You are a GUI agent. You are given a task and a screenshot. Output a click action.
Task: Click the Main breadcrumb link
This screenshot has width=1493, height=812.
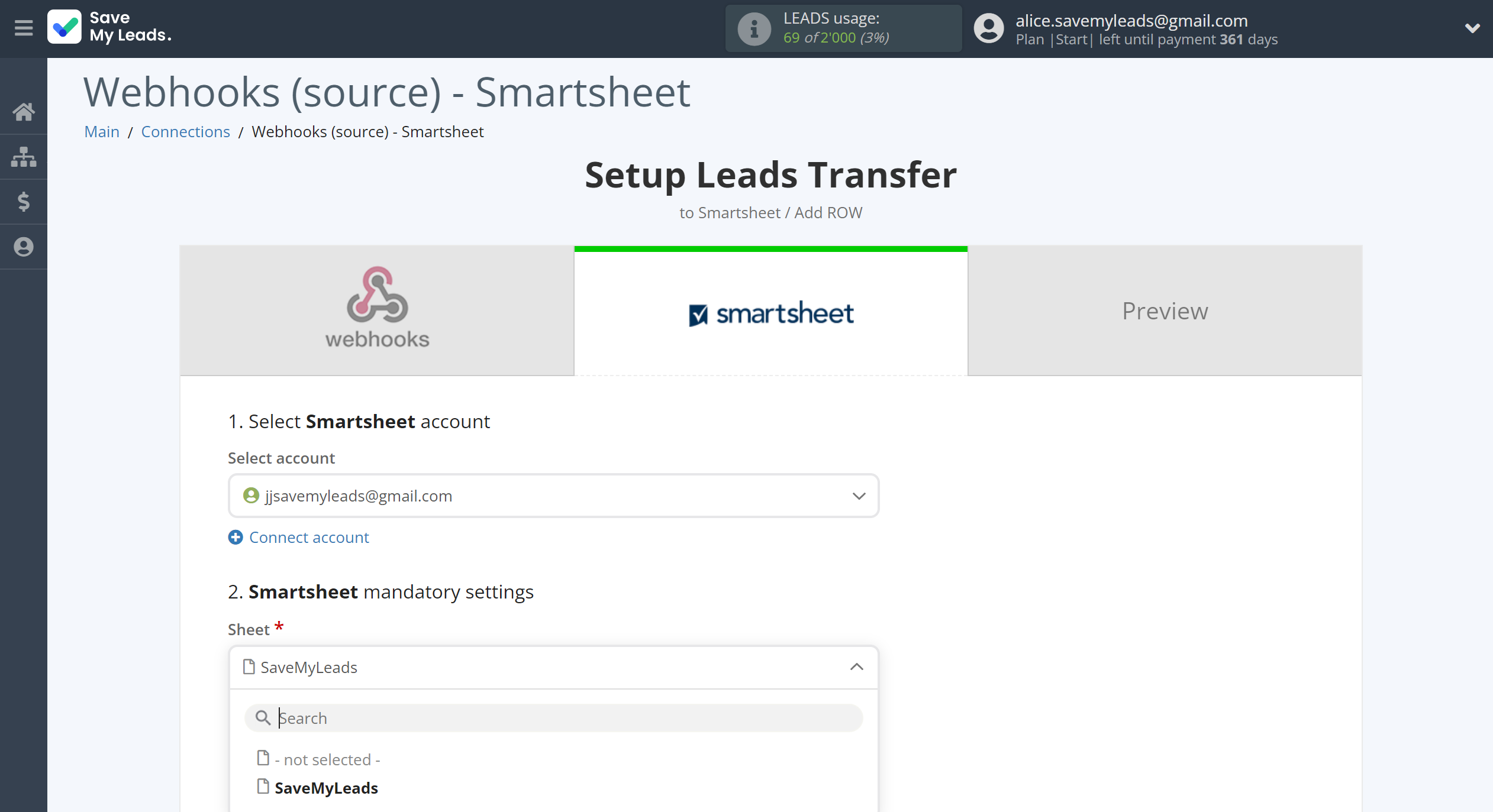100,131
